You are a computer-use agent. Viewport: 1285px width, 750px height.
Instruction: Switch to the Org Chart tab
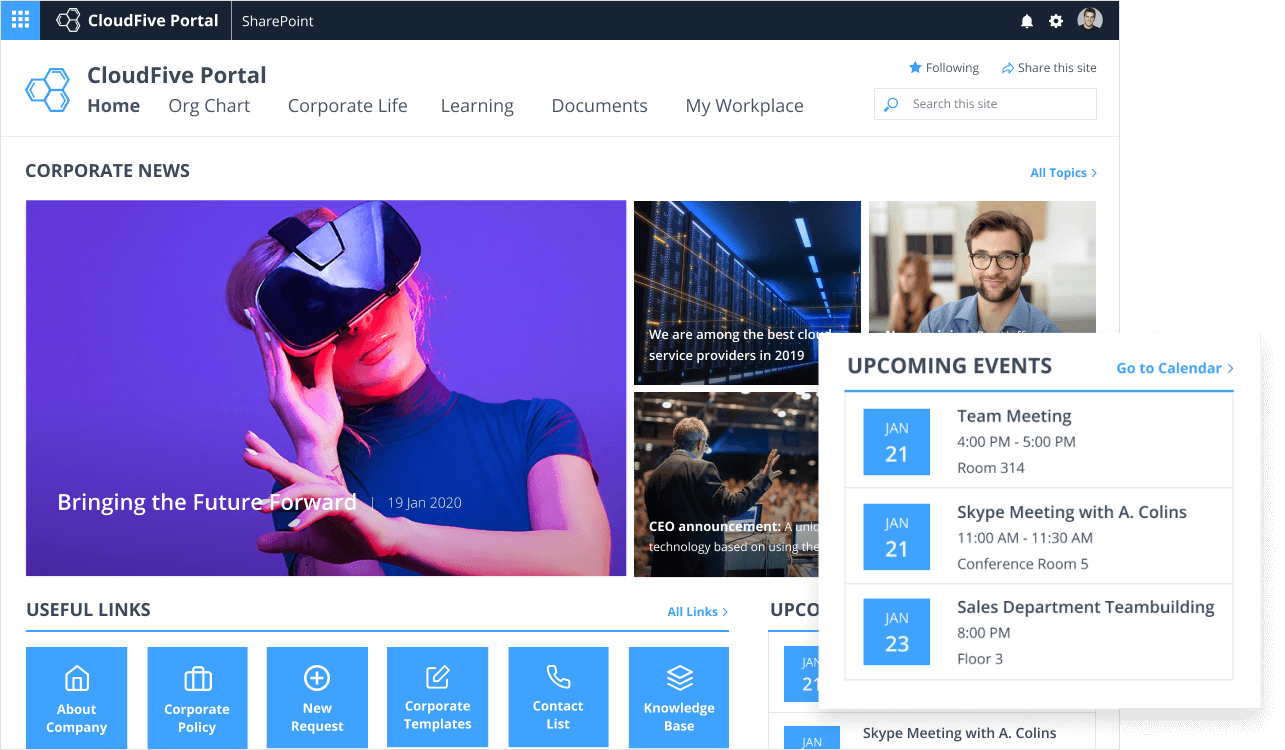pos(209,106)
